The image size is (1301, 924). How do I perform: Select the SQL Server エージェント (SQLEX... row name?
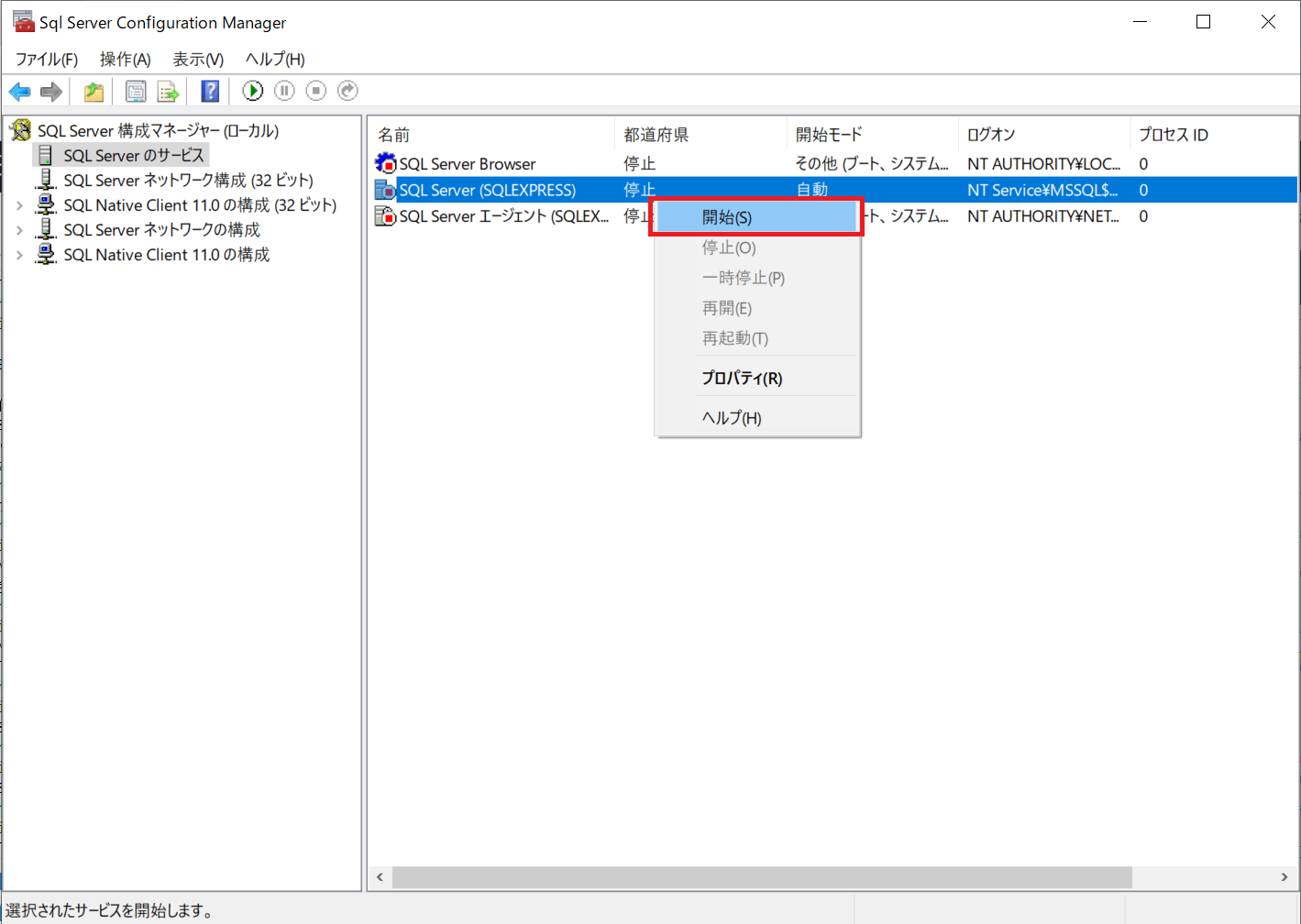pyautogui.click(x=504, y=216)
